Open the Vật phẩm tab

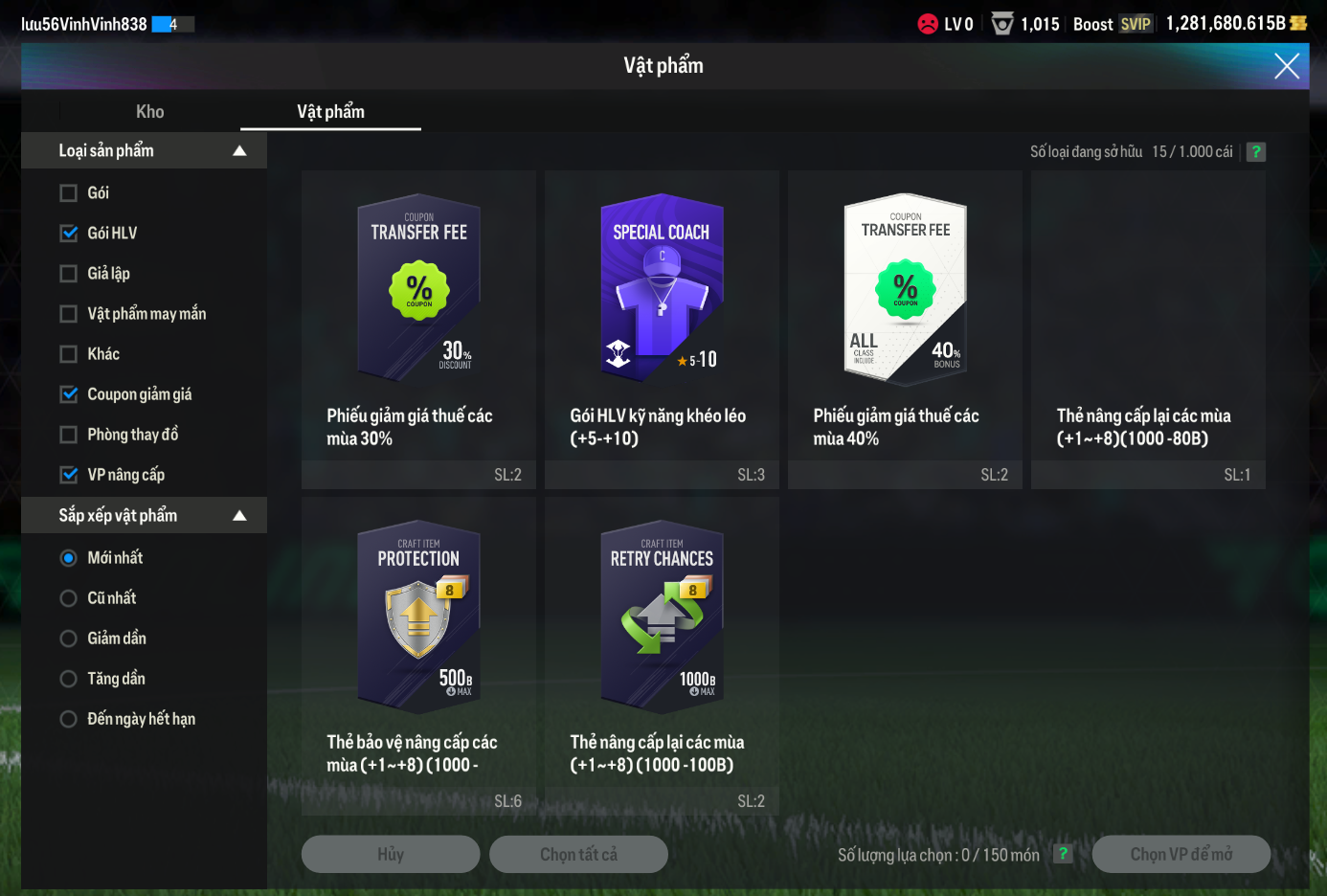(330, 111)
